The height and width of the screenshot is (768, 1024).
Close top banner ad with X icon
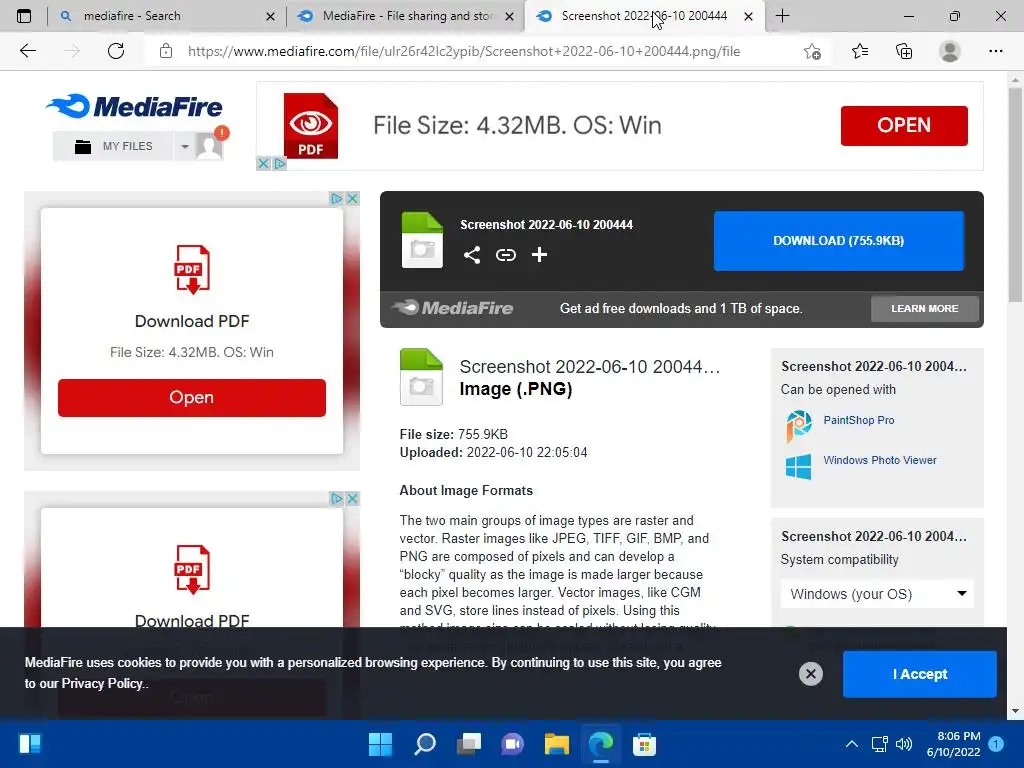(x=263, y=163)
